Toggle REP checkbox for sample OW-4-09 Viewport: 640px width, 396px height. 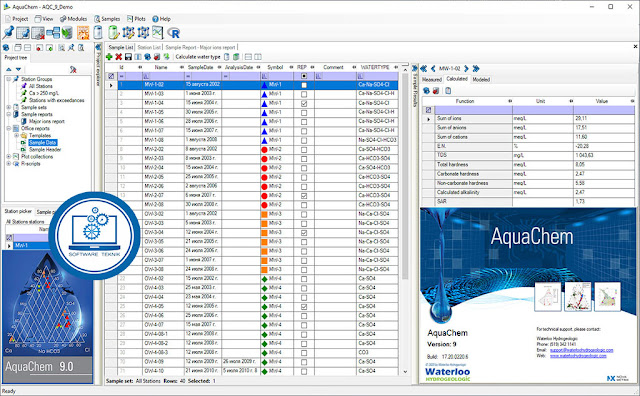[x=304, y=362]
